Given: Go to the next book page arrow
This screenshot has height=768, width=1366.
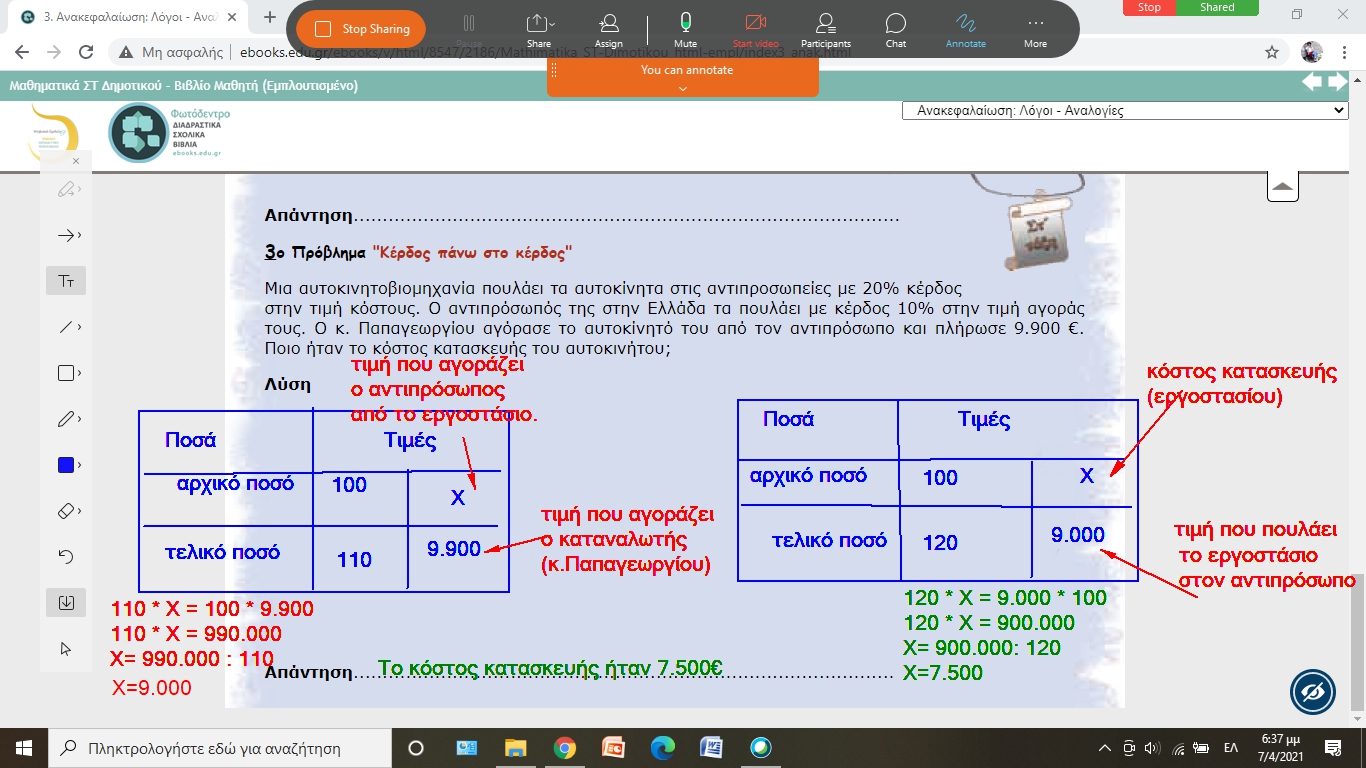Looking at the screenshot, I should [1338, 83].
